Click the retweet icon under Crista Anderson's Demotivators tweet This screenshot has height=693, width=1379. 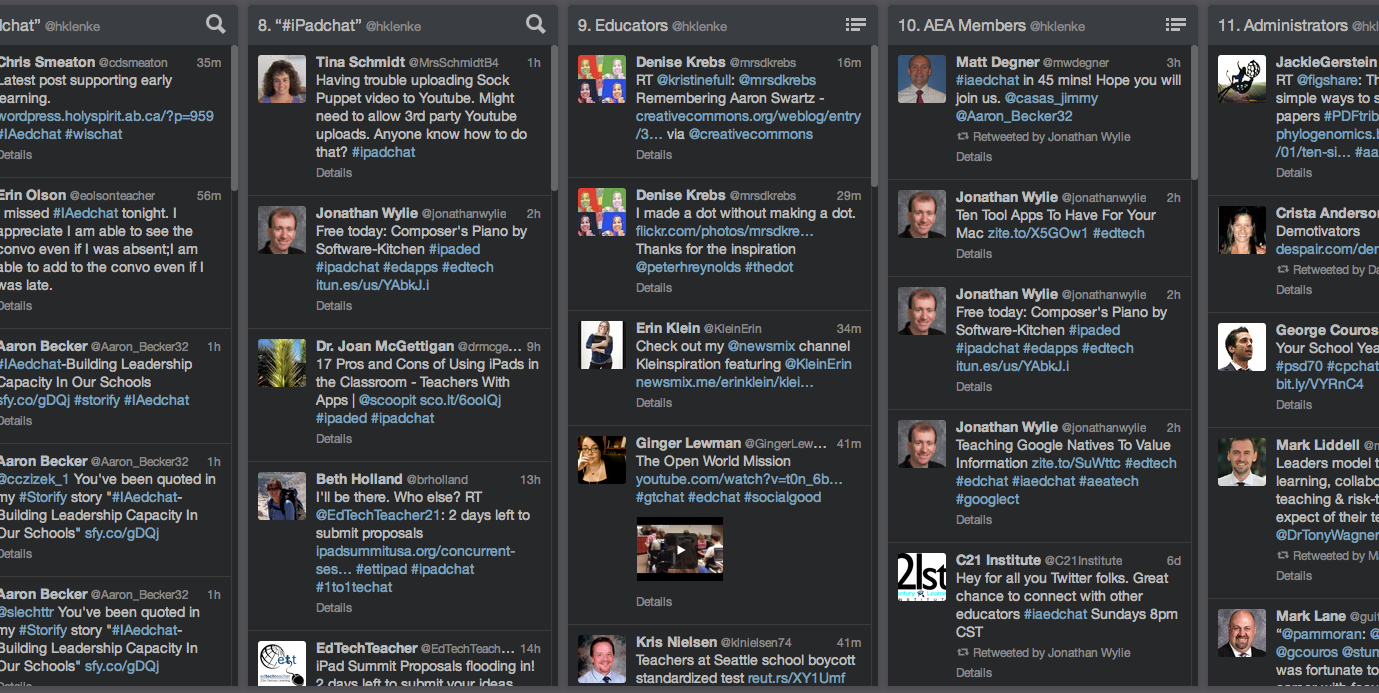point(1283,269)
